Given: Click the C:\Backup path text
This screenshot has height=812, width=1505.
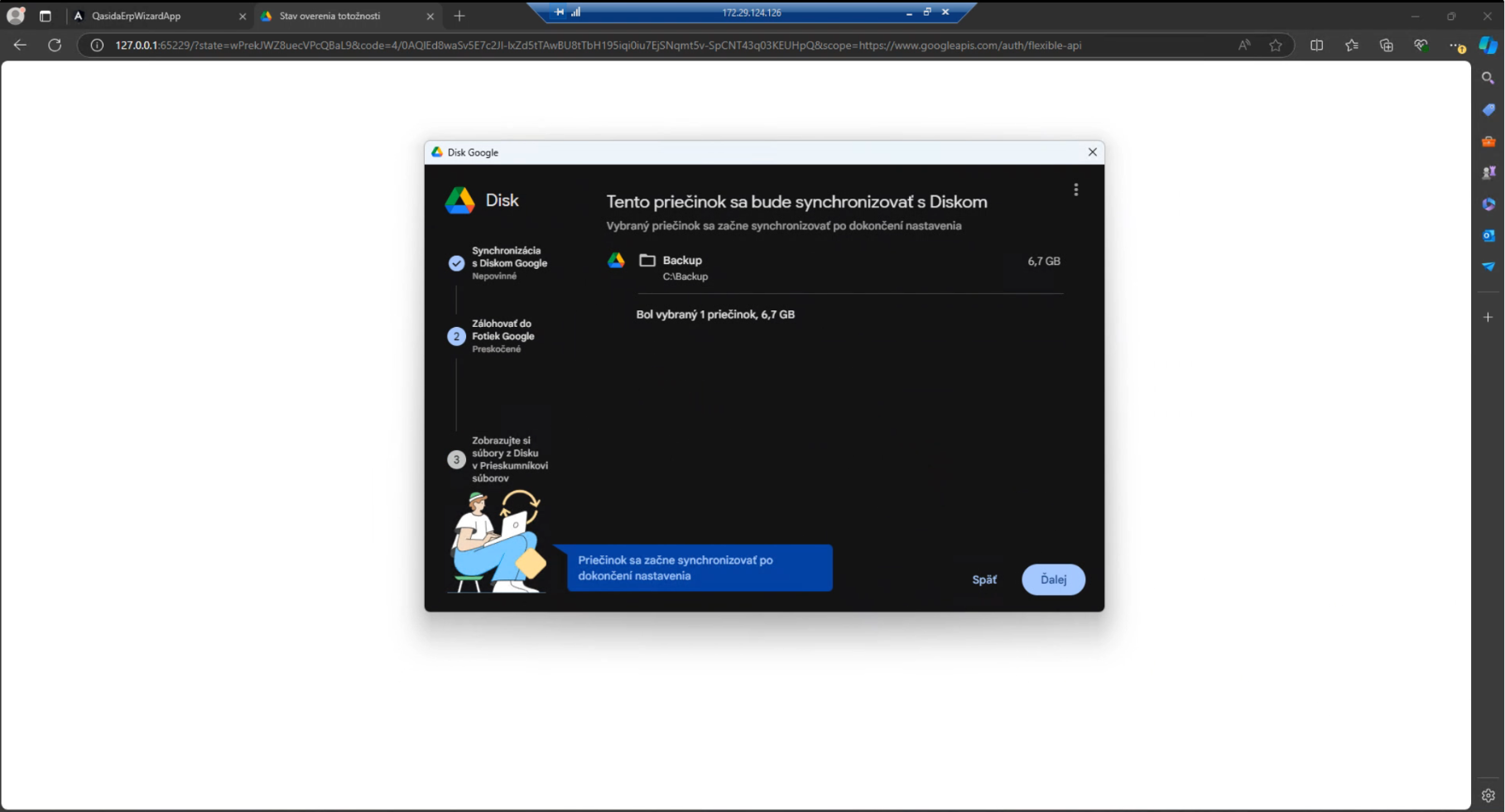Looking at the screenshot, I should (685, 276).
